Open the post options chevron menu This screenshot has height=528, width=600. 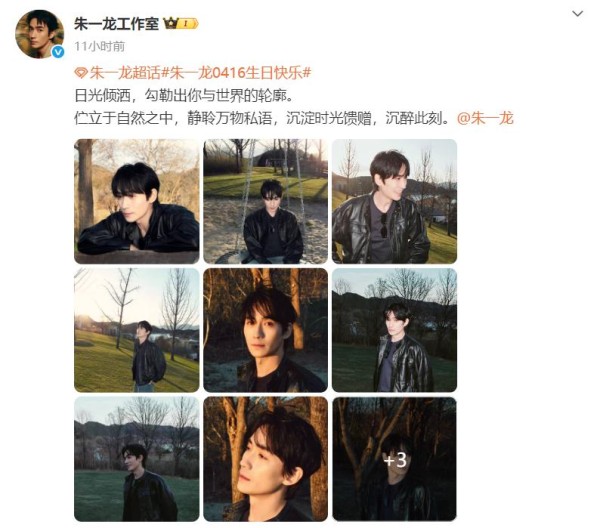click(x=577, y=14)
